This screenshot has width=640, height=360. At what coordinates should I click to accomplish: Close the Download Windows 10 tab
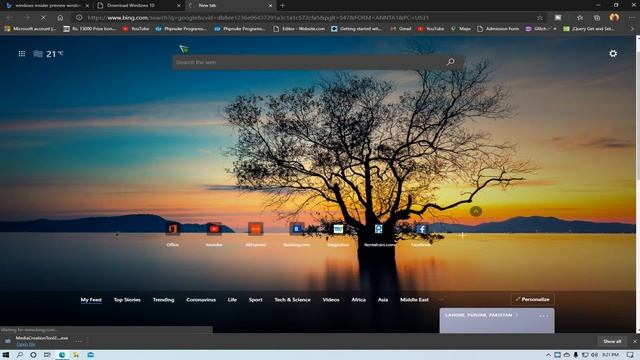[x=178, y=6]
